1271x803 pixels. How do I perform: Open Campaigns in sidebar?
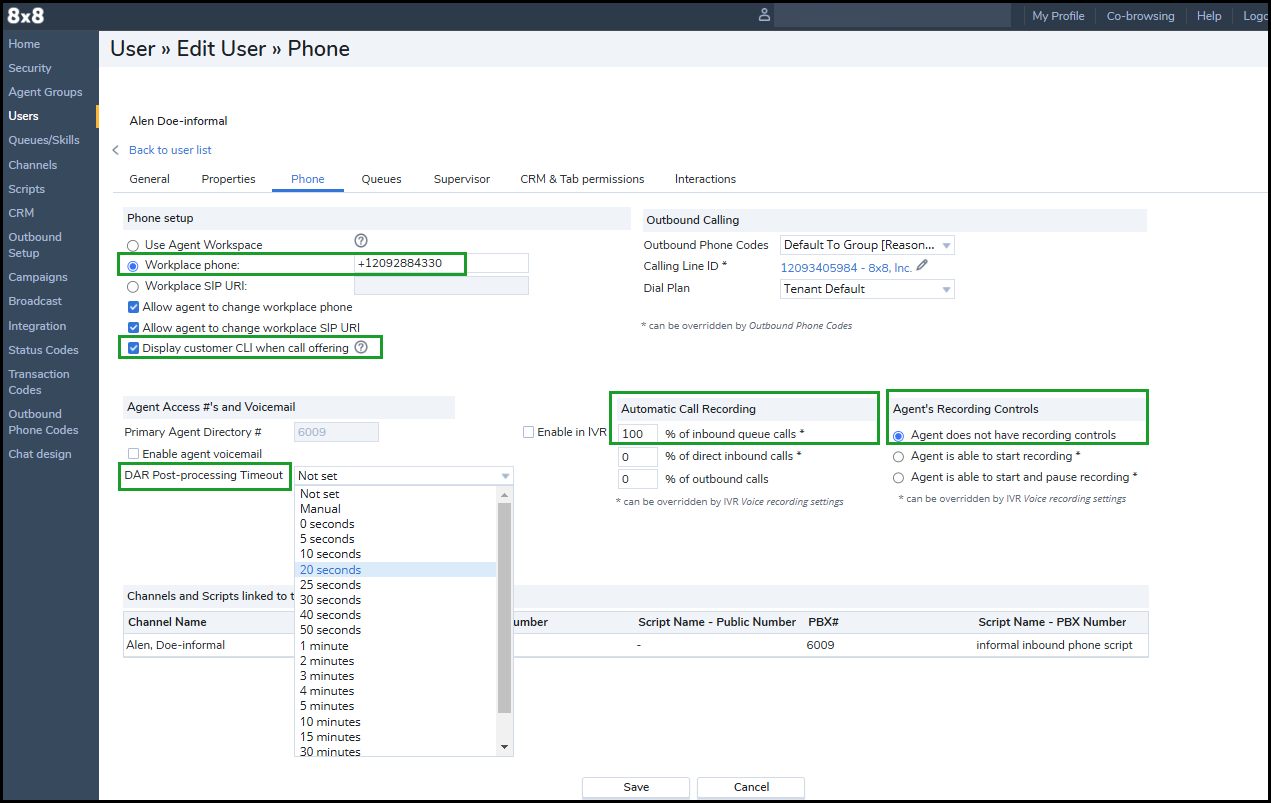coord(38,277)
